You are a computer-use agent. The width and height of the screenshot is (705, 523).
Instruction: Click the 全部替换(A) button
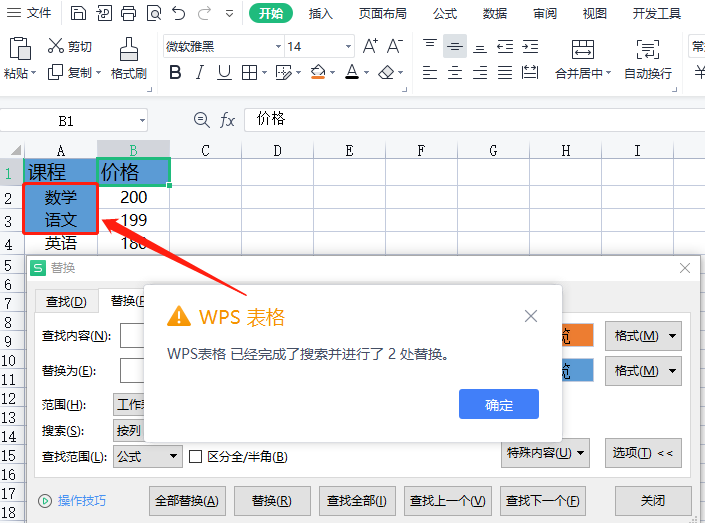[x=187, y=501]
